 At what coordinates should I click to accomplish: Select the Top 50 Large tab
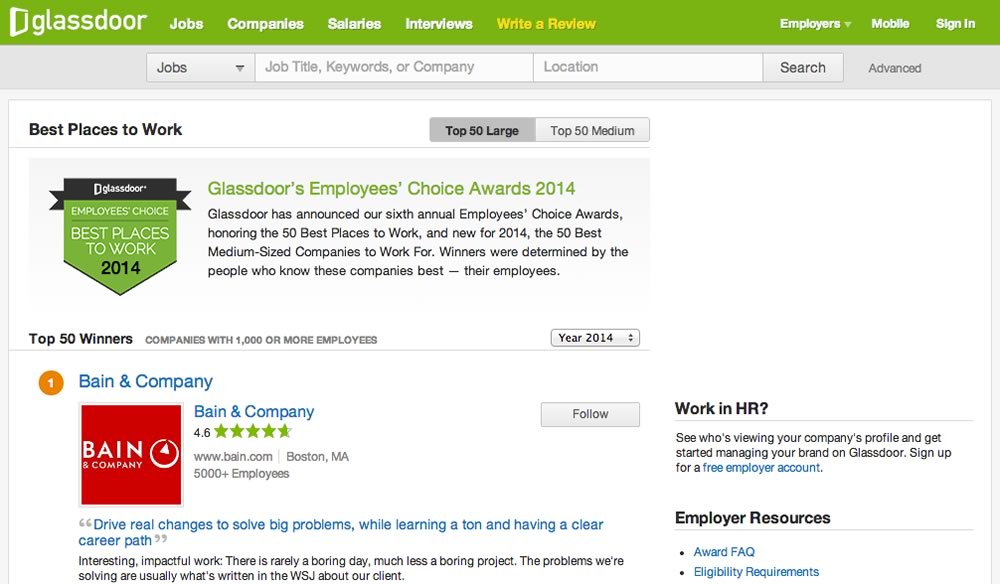(482, 130)
